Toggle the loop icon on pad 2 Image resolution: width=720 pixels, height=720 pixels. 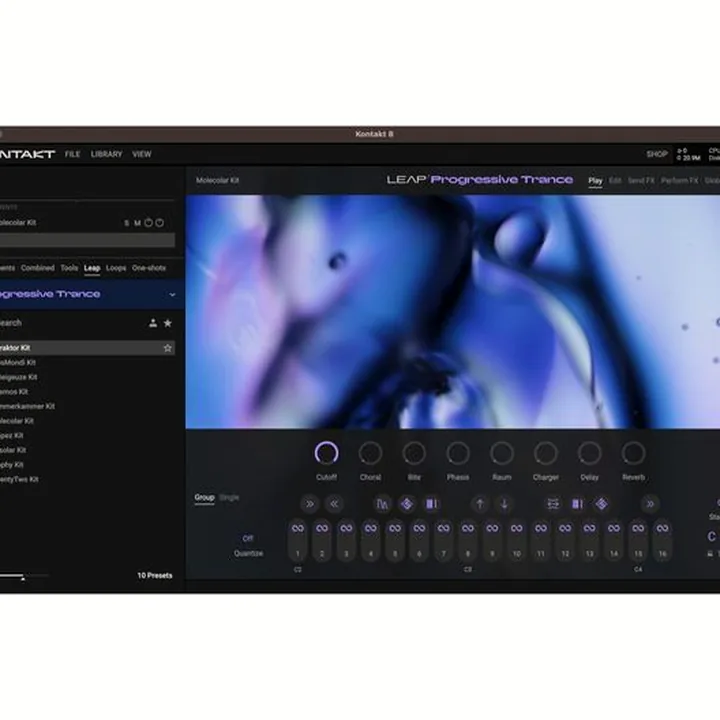322,528
